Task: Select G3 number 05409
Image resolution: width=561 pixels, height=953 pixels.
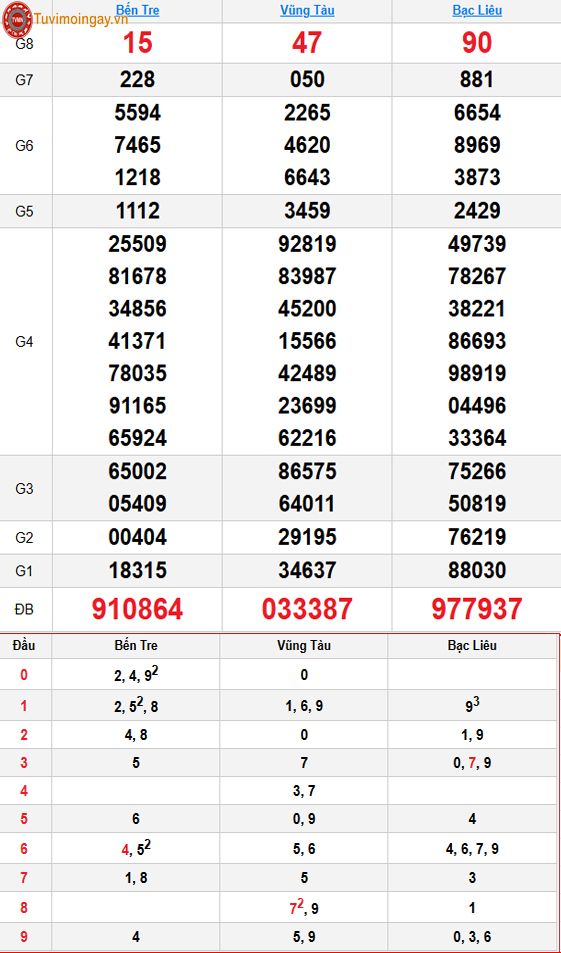Action: coord(137,503)
